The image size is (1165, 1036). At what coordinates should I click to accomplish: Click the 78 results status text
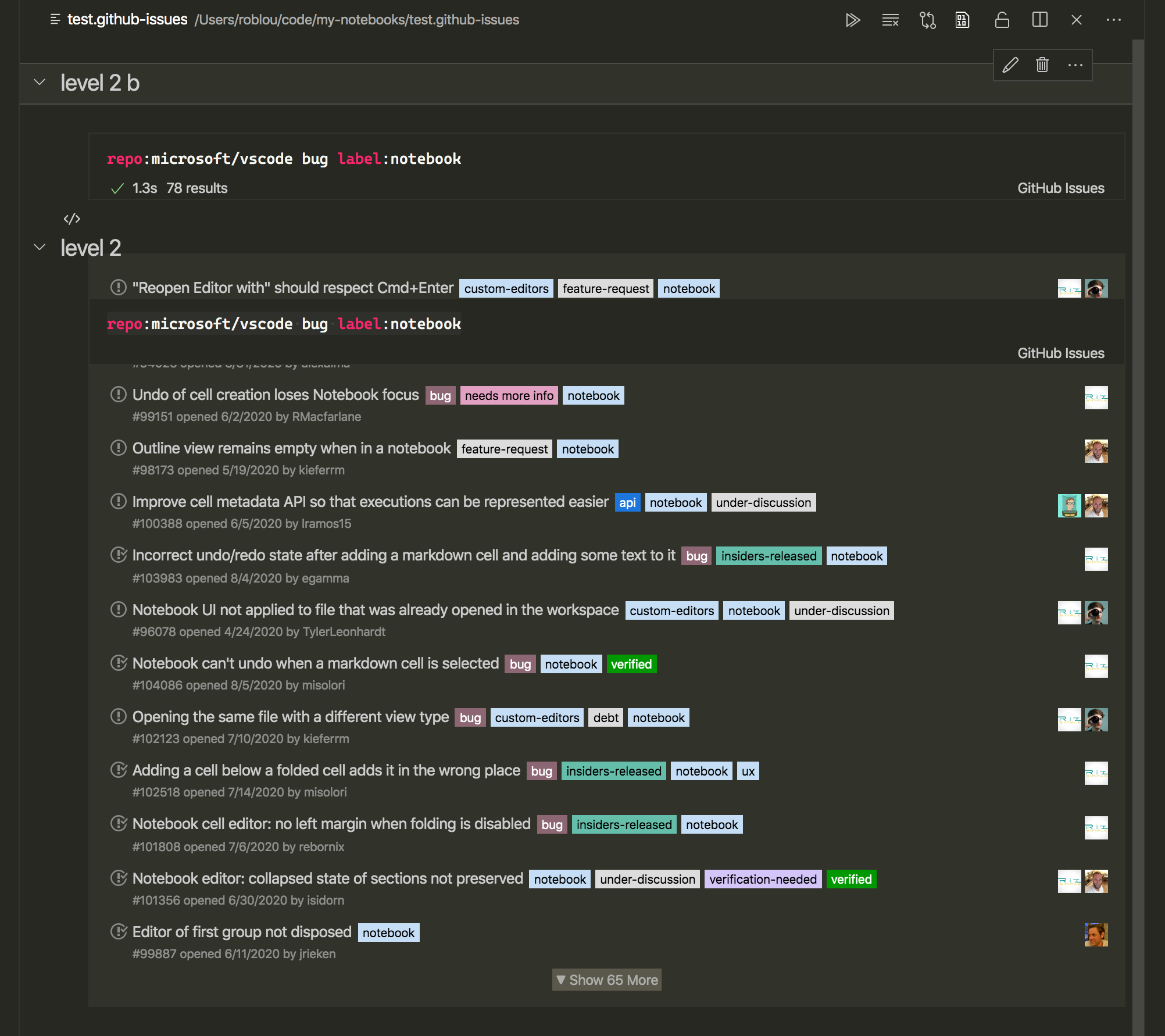[x=197, y=188]
